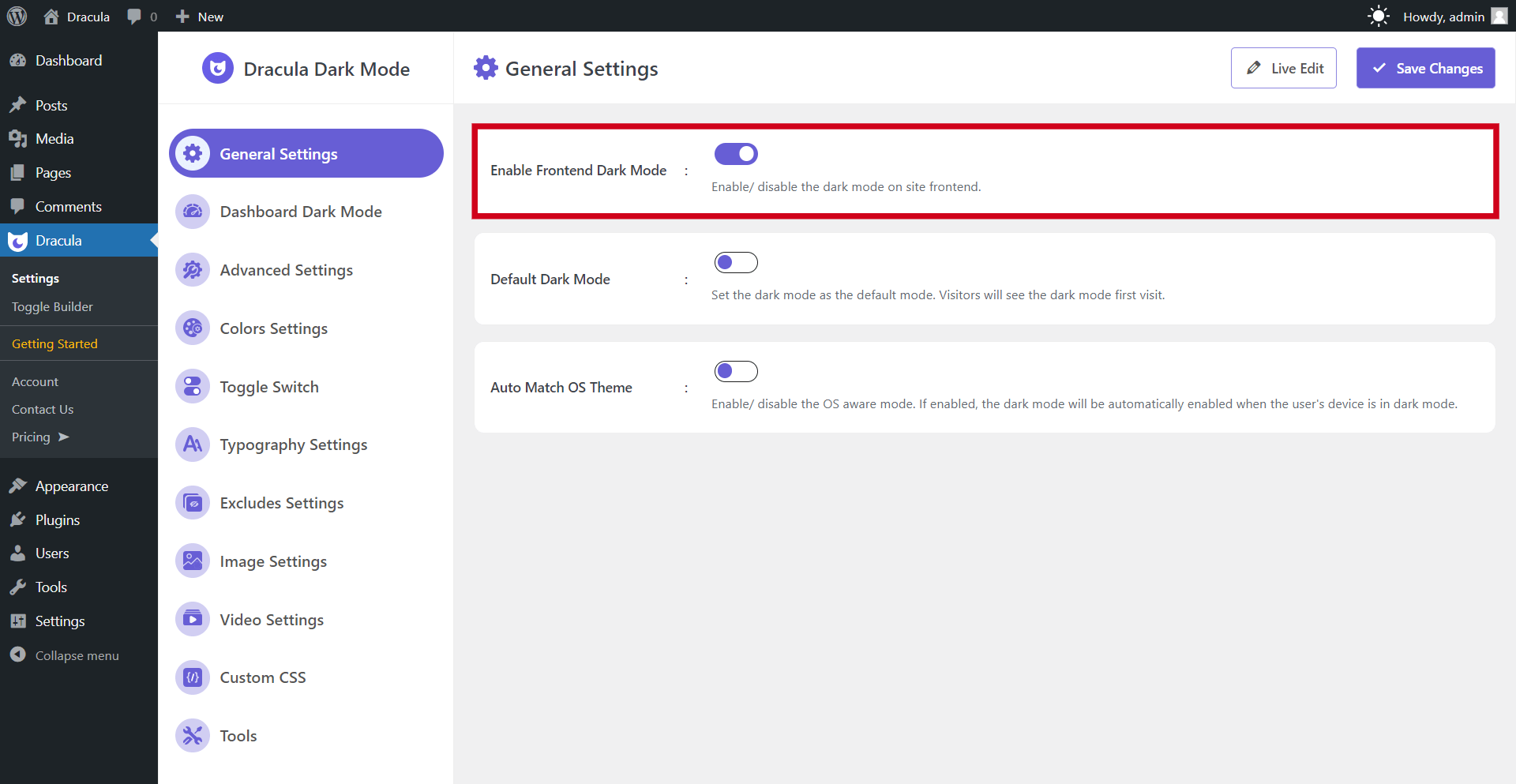
Task: Click the "General Settings" page heading
Action: coord(582,69)
